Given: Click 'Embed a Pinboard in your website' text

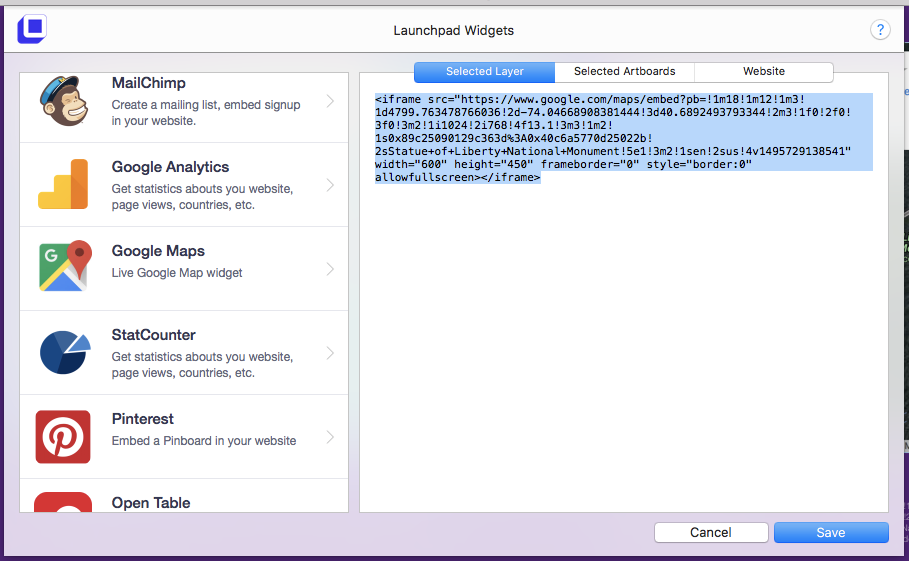Looking at the screenshot, I should 203,441.
